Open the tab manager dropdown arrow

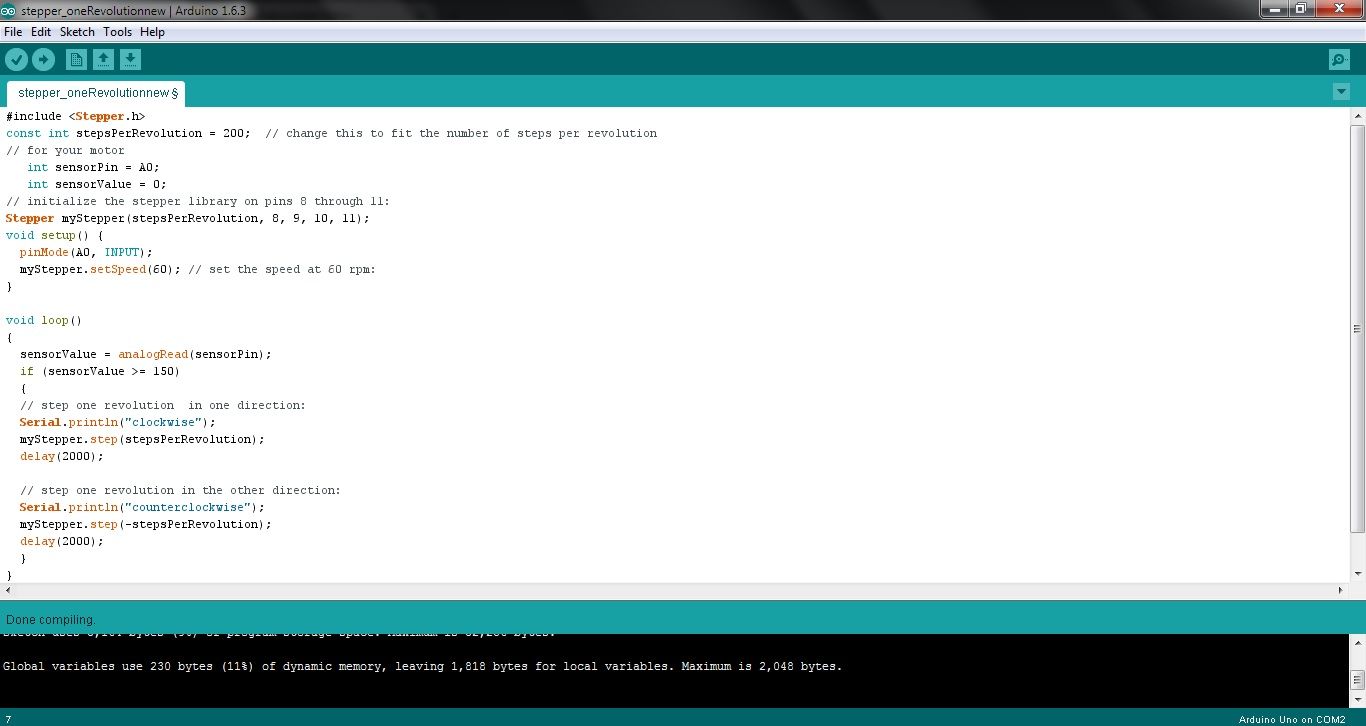(1341, 91)
